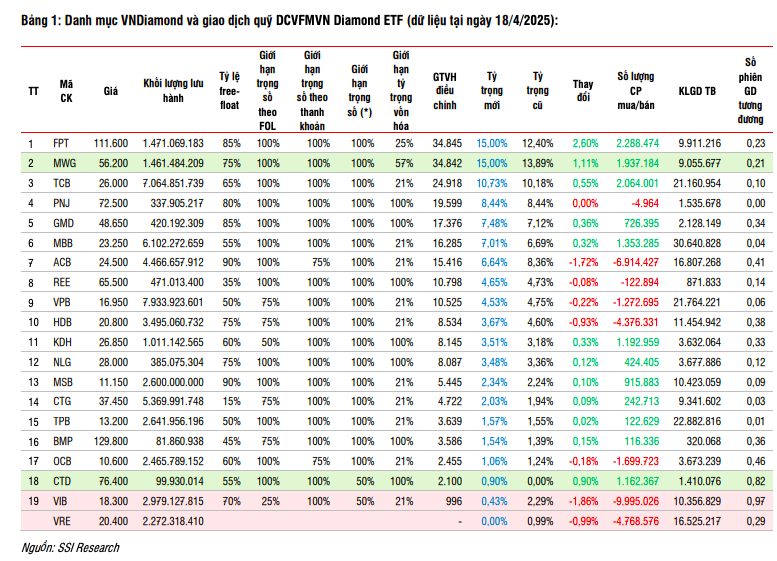
Task: Select the 'Thay đổi' column header
Action: 582,90
